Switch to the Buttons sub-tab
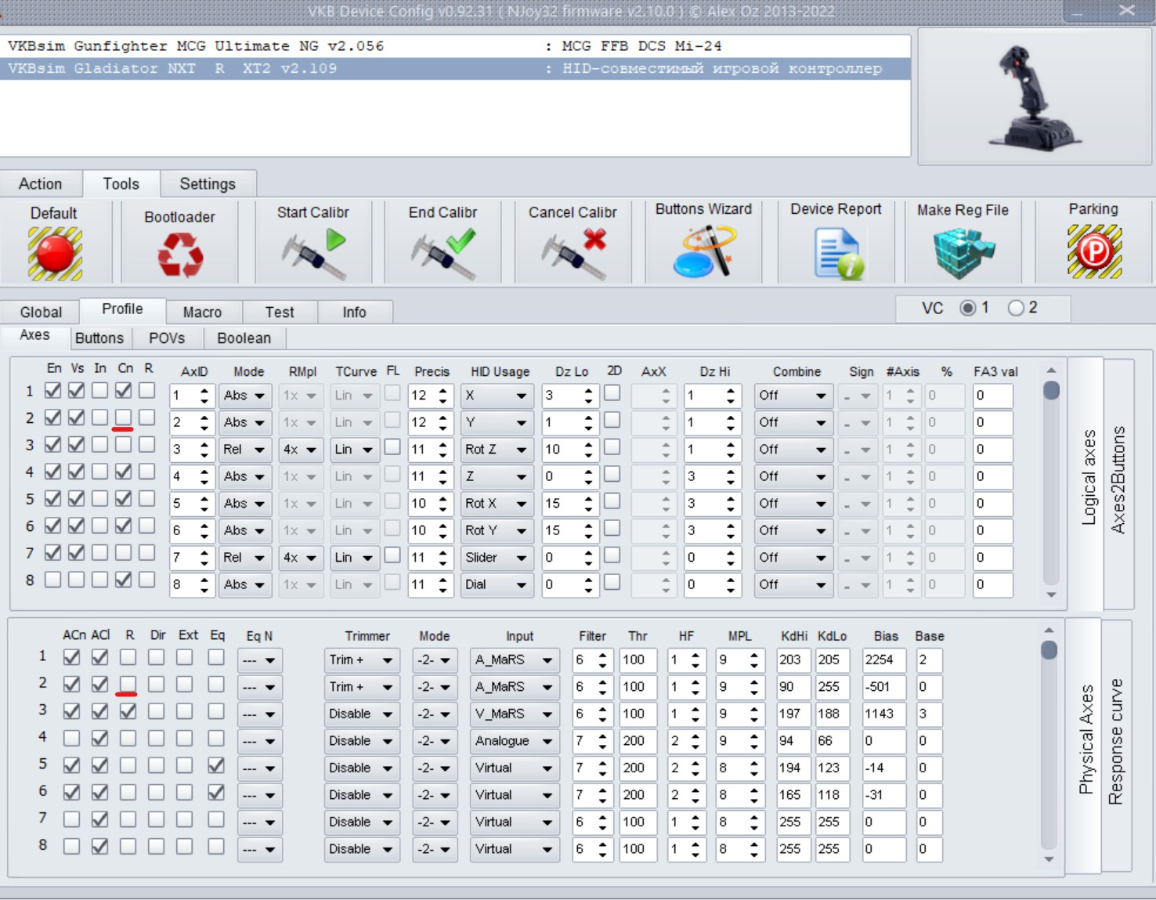This screenshot has height=900, width=1156. point(100,338)
